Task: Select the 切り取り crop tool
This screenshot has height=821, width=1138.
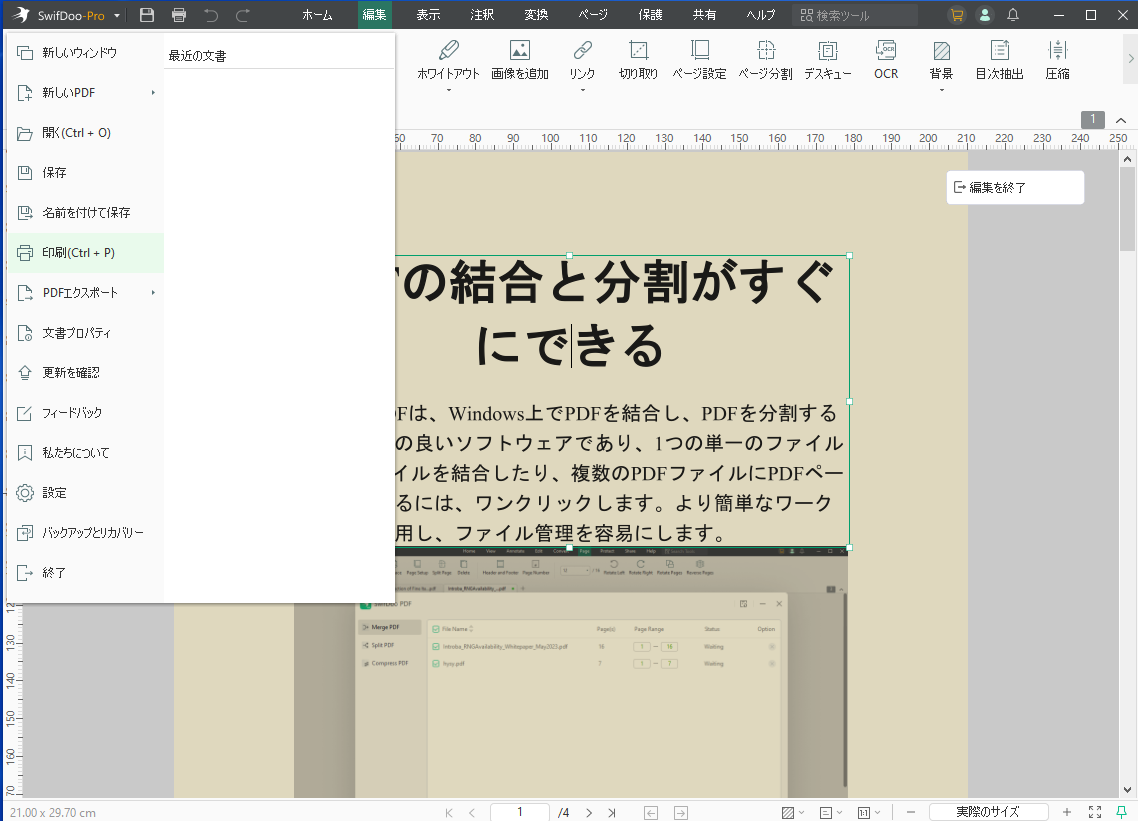Action: [638, 60]
